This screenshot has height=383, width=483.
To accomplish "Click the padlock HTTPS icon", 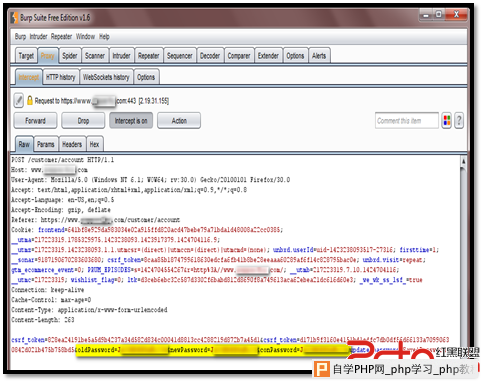I will (30, 100).
